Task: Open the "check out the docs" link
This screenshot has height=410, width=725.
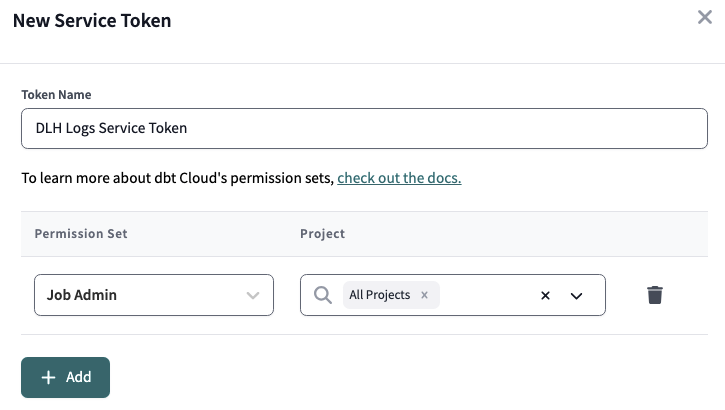Action: pos(399,179)
